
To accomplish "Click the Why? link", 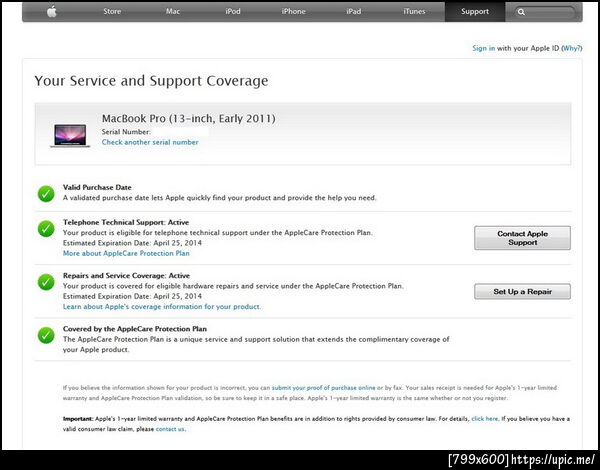I will tap(572, 48).
